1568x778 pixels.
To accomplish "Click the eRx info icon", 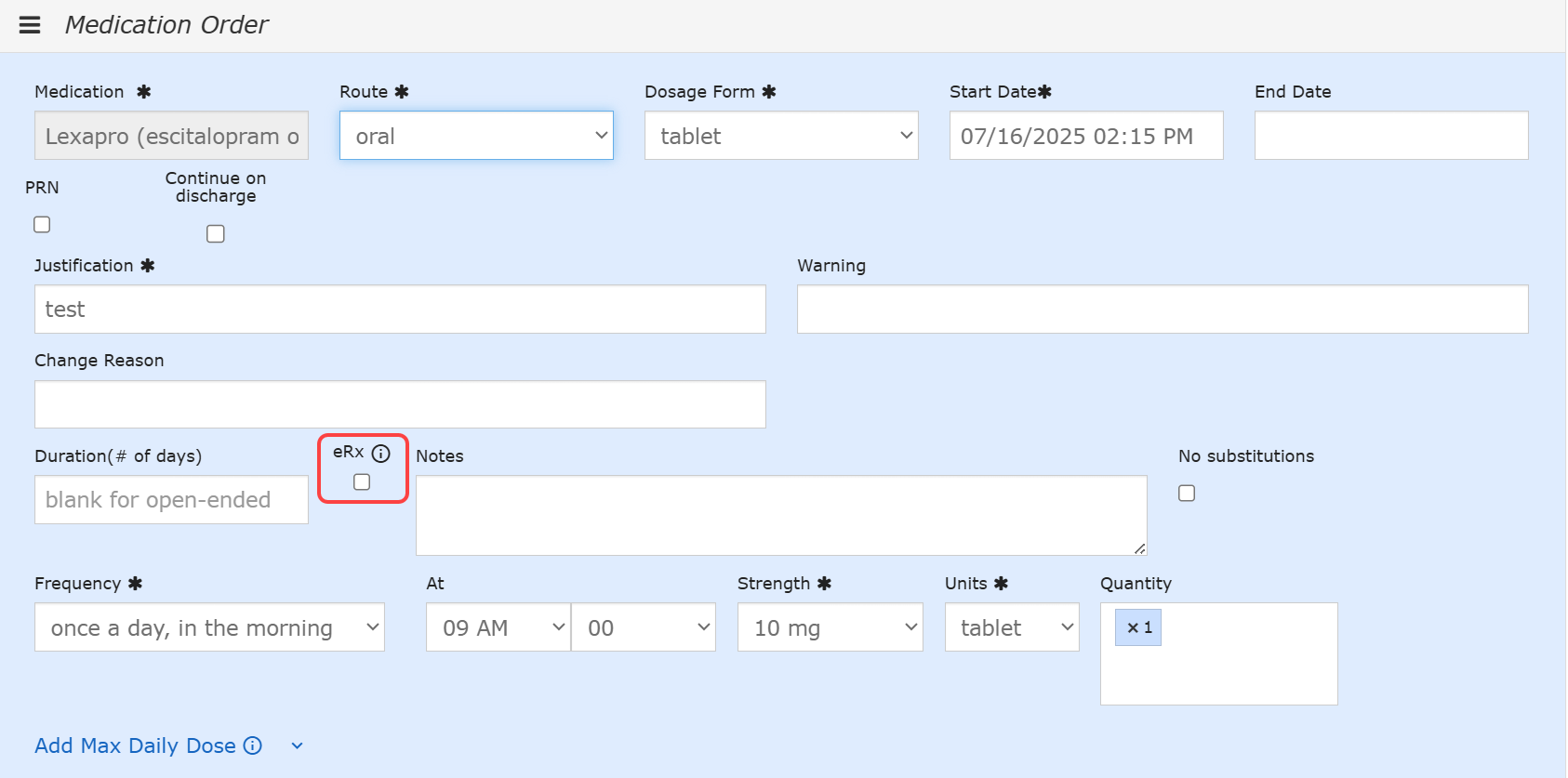I will (381, 454).
